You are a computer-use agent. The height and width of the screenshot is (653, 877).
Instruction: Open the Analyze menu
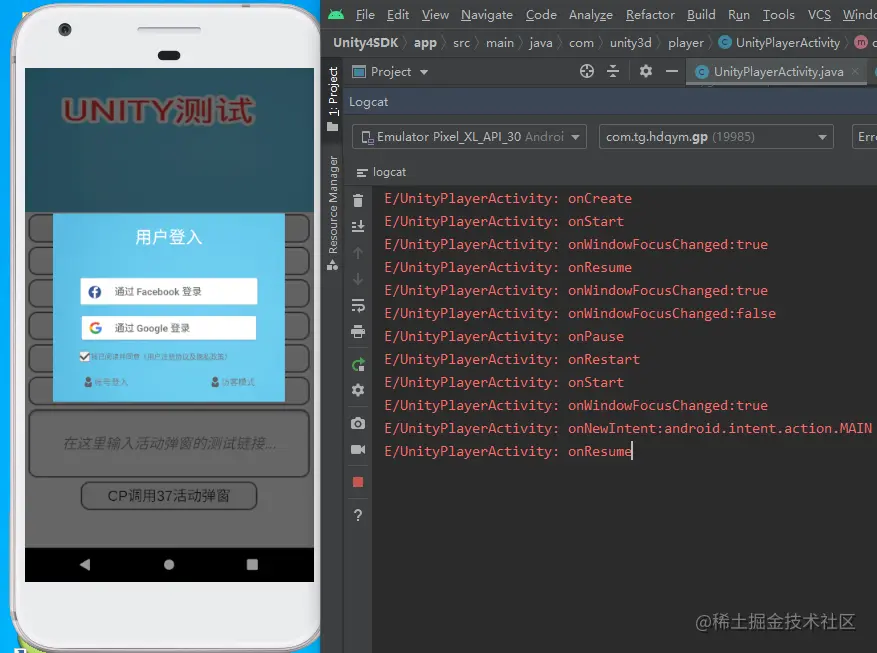tap(591, 15)
